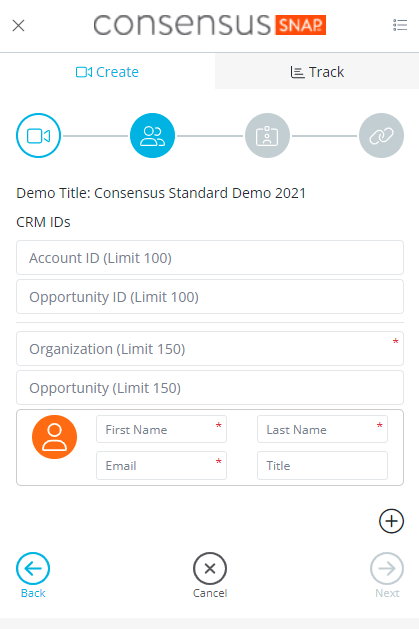Click the Last Name field
The image size is (419, 629).
coord(322,429)
